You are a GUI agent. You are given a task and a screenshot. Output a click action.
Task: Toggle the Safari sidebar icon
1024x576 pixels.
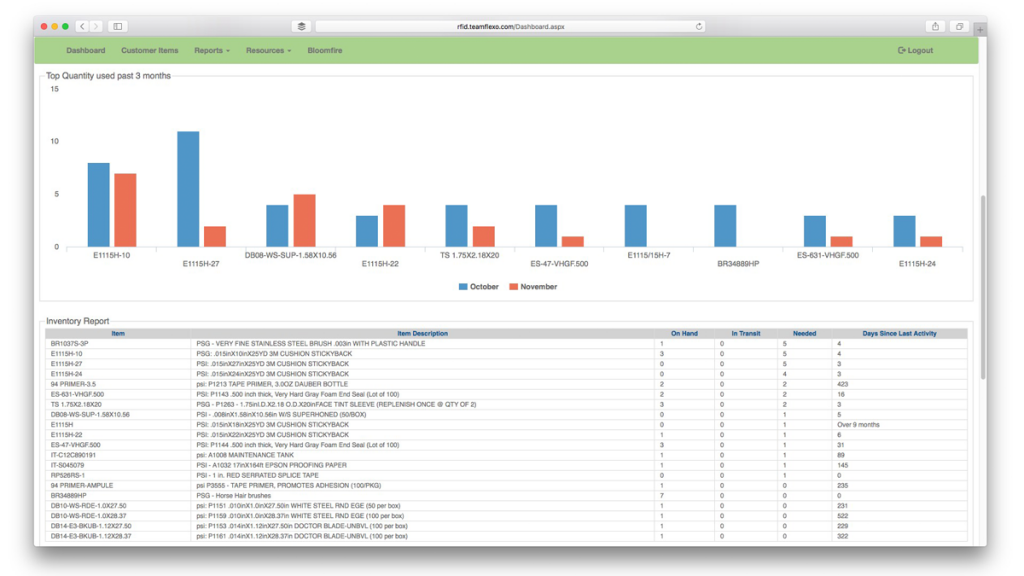[118, 26]
